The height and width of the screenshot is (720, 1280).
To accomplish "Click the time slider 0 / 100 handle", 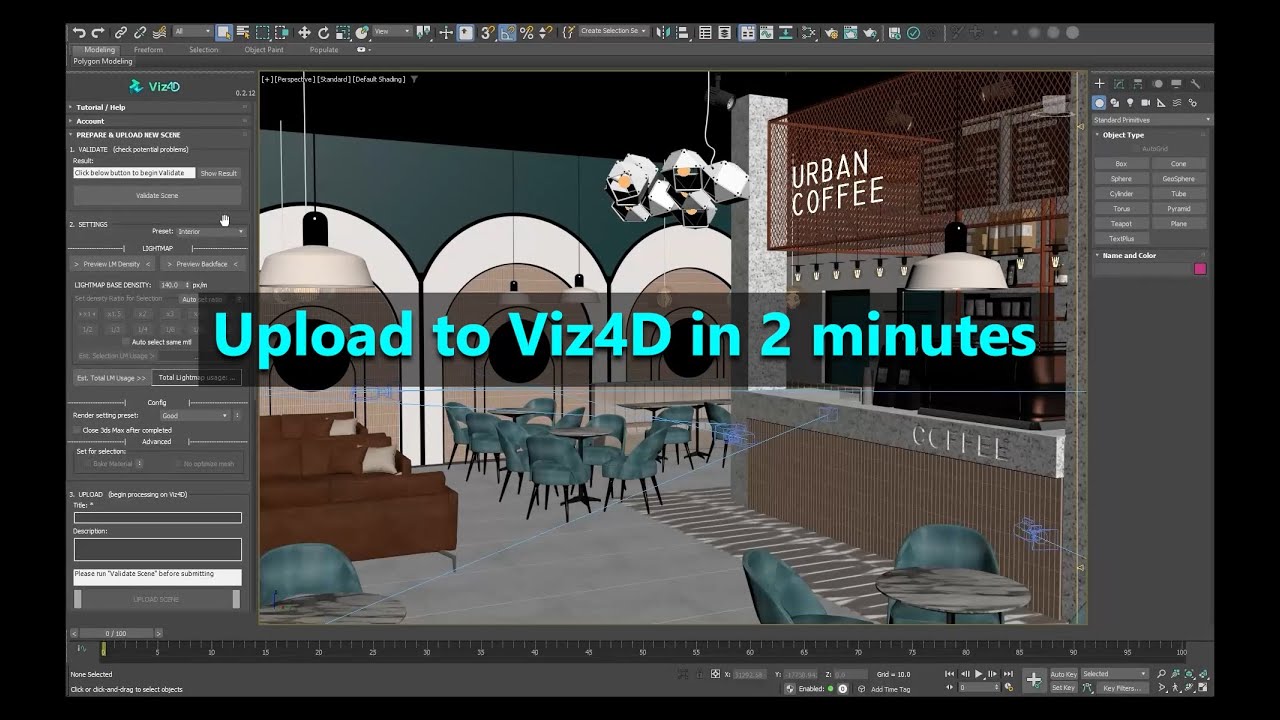I will [x=116, y=633].
